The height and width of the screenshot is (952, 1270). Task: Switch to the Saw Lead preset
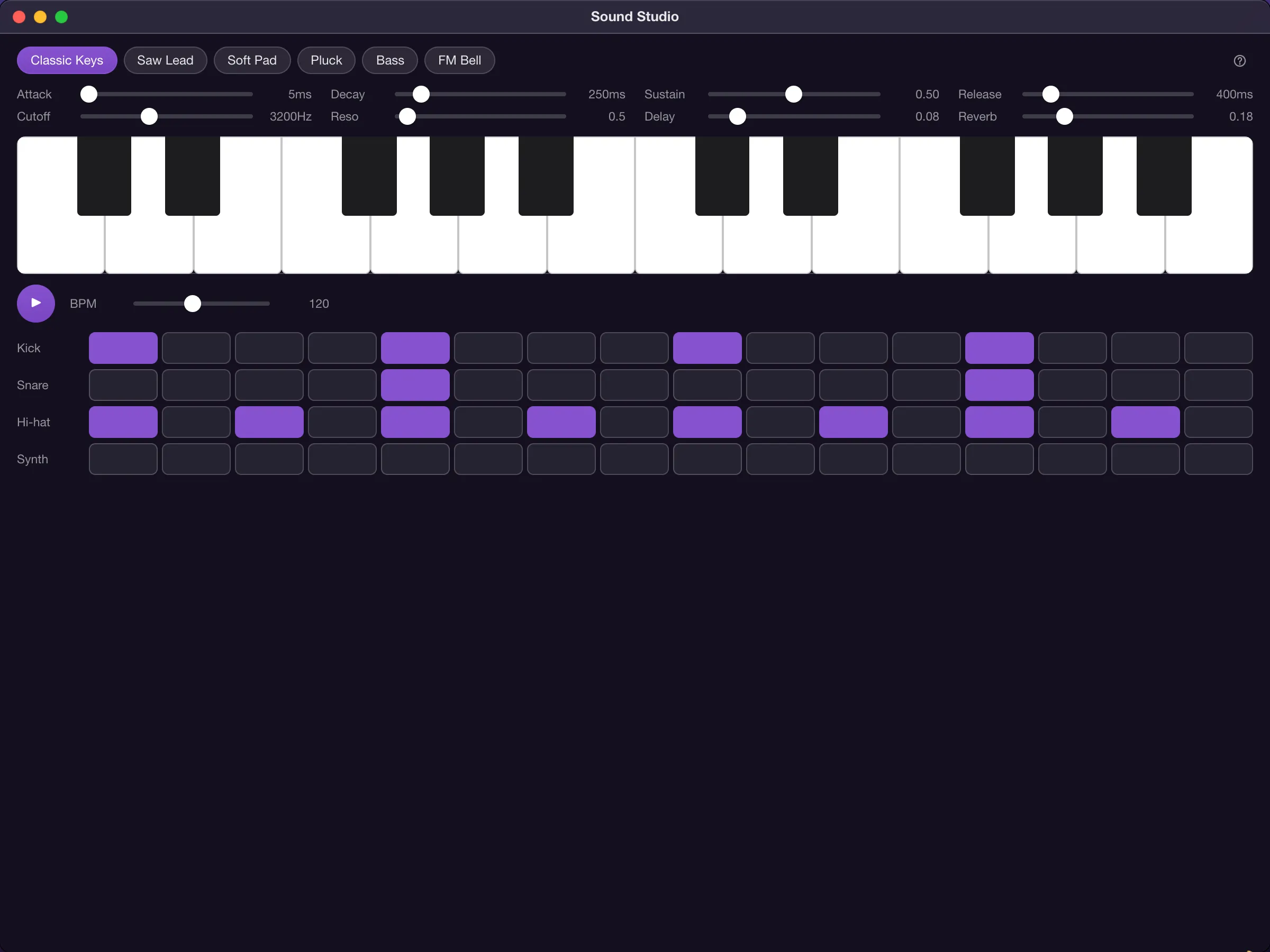165,60
